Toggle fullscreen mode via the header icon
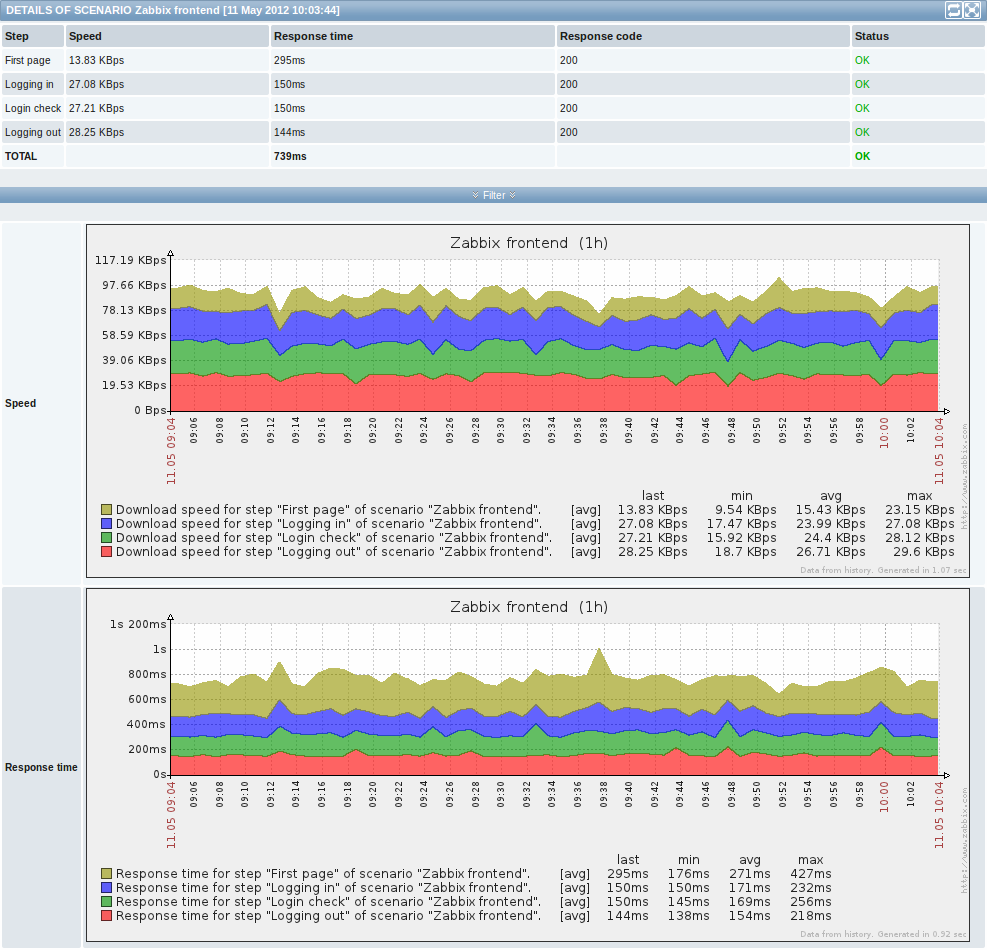The height and width of the screenshot is (950, 987). pyautogui.click(x=972, y=10)
